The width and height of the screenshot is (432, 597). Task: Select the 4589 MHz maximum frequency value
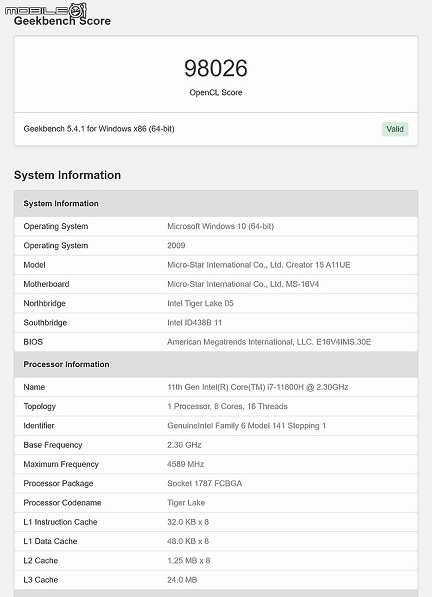pos(185,464)
